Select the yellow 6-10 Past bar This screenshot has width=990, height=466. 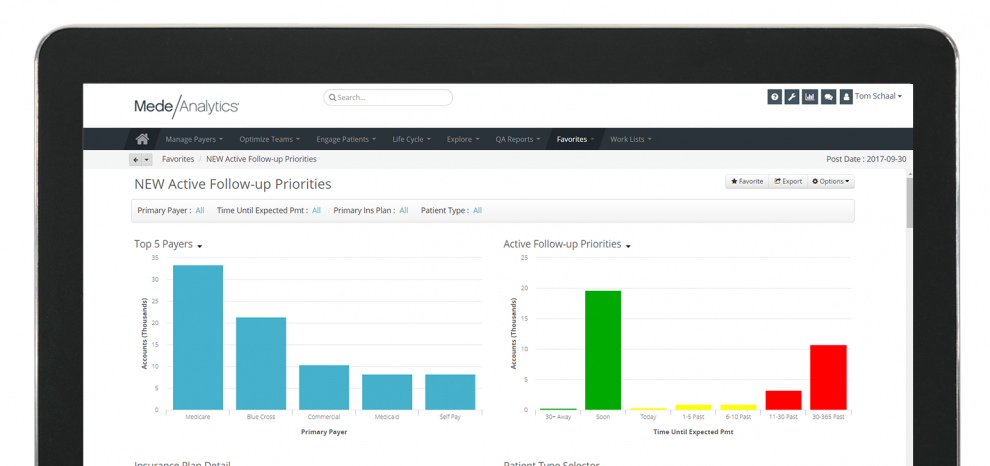738,407
